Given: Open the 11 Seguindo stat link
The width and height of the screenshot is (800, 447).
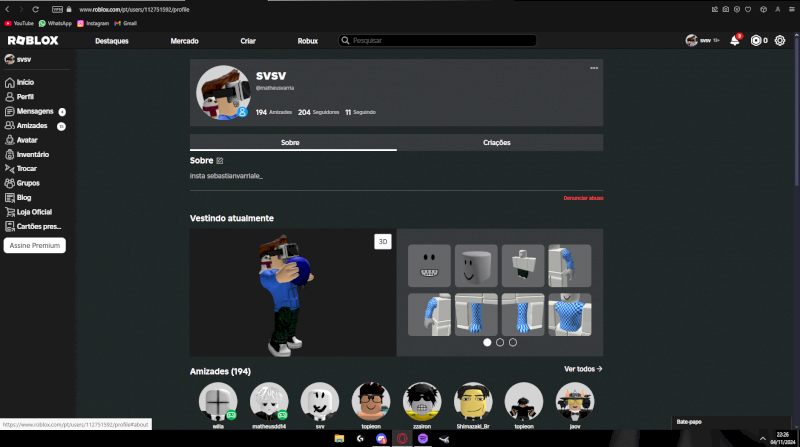Looking at the screenshot, I should pos(360,112).
